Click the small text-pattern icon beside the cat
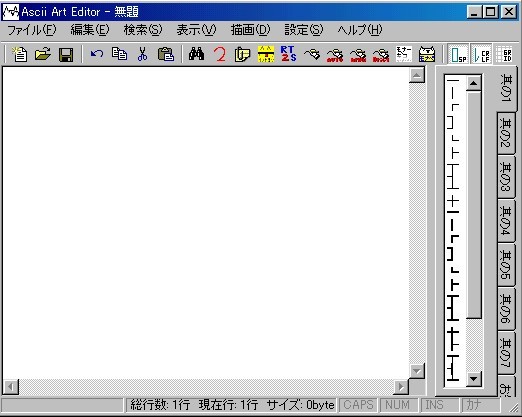The image size is (522, 417). 404,54
